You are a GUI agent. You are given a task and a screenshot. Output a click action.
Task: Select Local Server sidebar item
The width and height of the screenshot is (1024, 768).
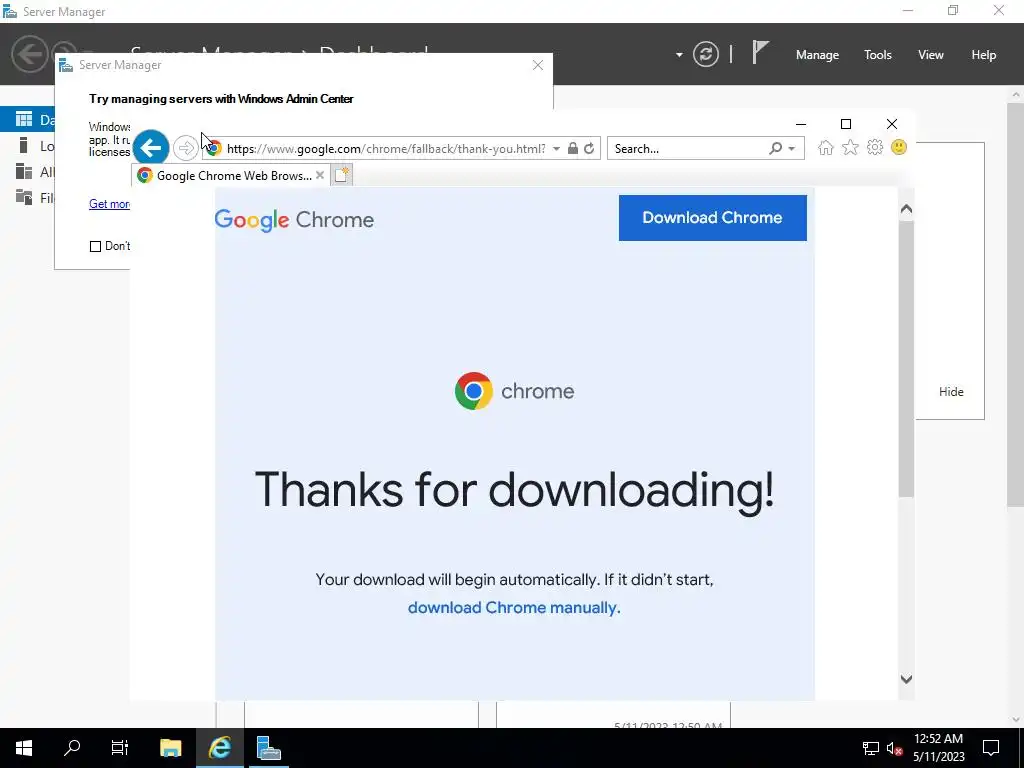[x=27, y=146]
